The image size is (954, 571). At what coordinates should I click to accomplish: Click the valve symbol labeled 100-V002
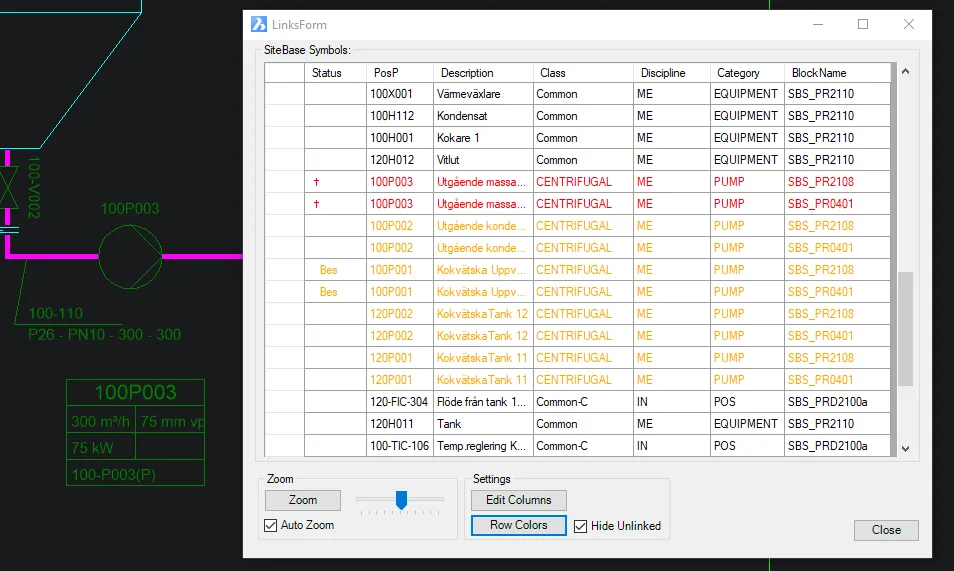[9, 189]
